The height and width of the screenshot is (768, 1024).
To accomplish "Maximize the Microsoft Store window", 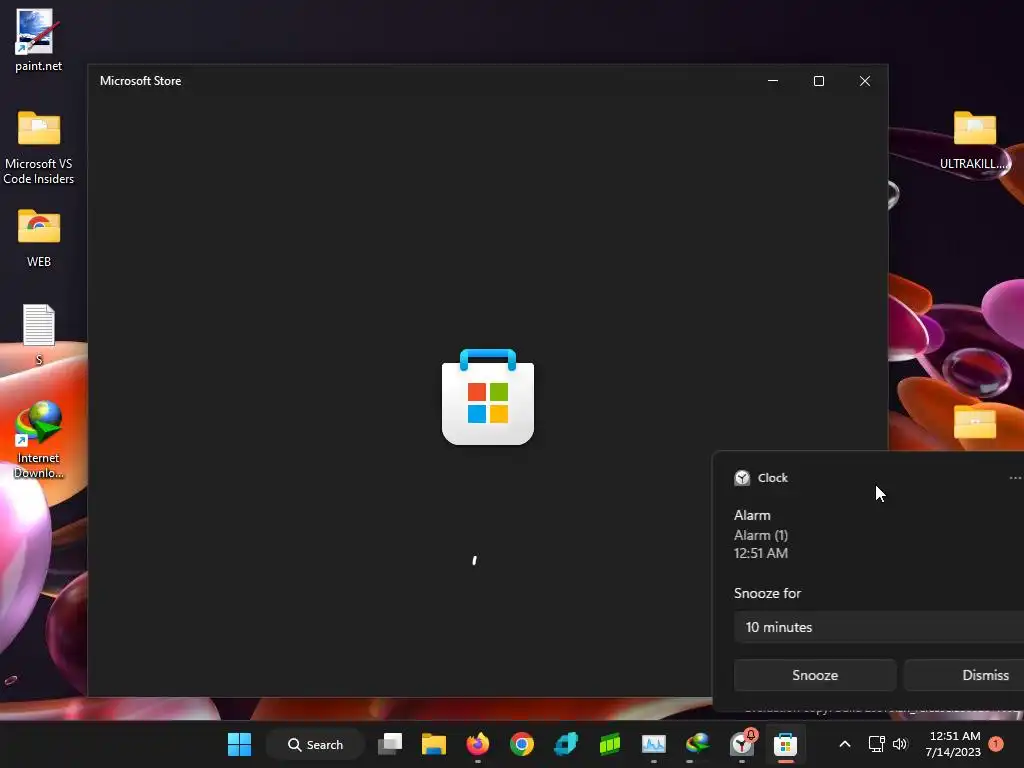I will point(818,81).
